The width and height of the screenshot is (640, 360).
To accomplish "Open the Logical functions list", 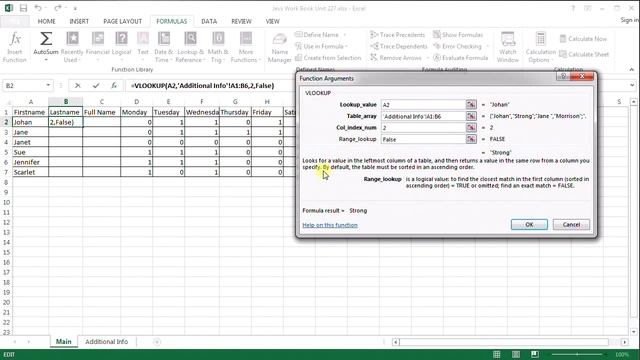I will click(121, 47).
